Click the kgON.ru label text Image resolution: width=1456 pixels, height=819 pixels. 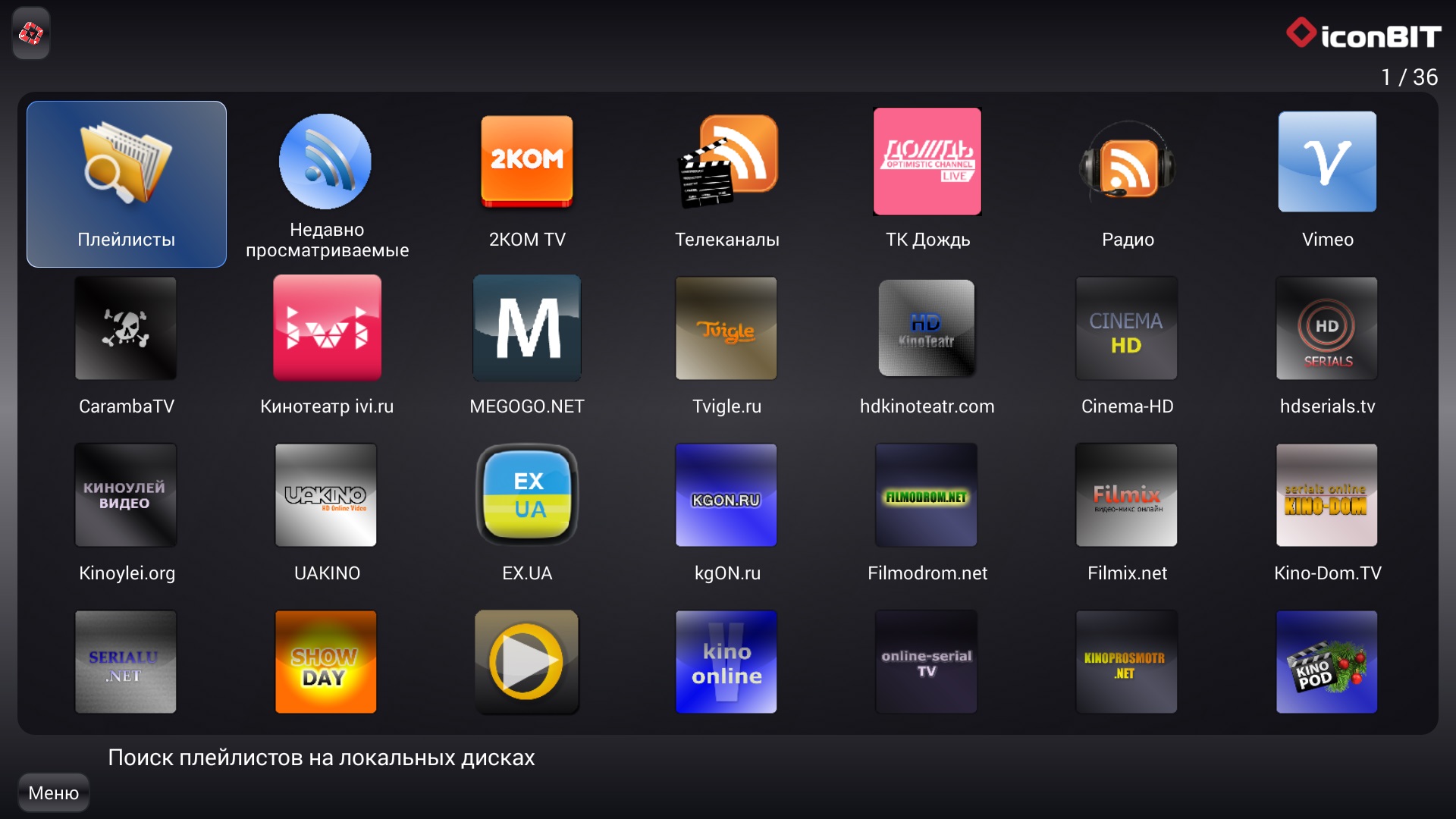tap(727, 574)
